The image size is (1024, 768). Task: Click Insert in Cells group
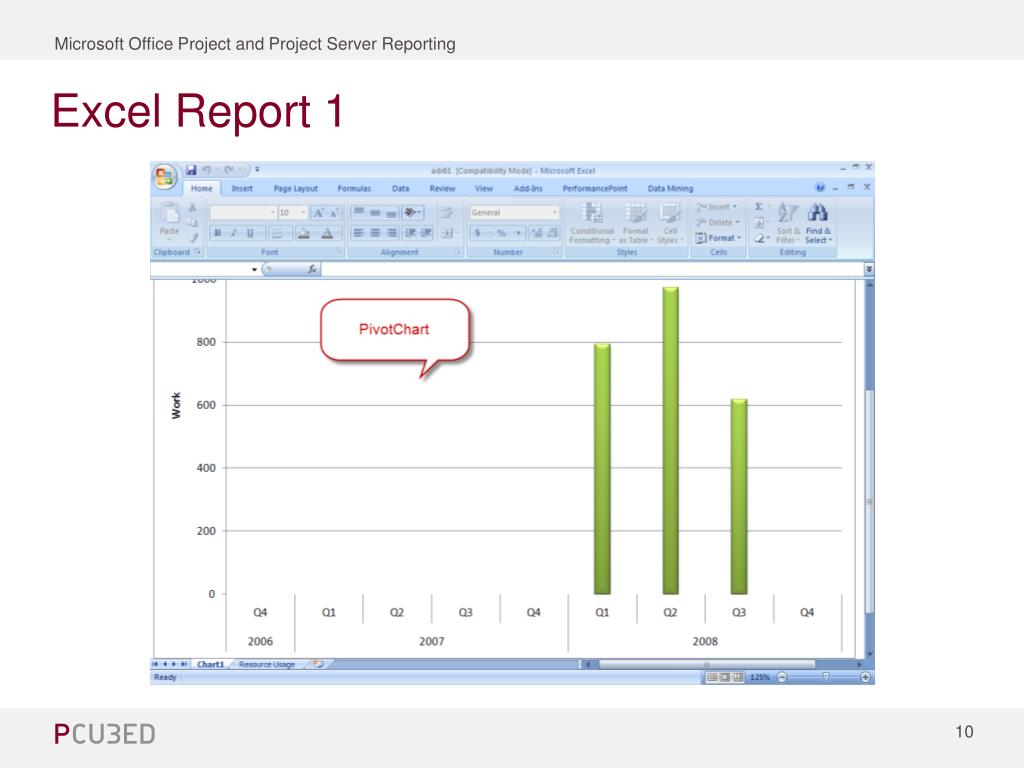pos(717,207)
